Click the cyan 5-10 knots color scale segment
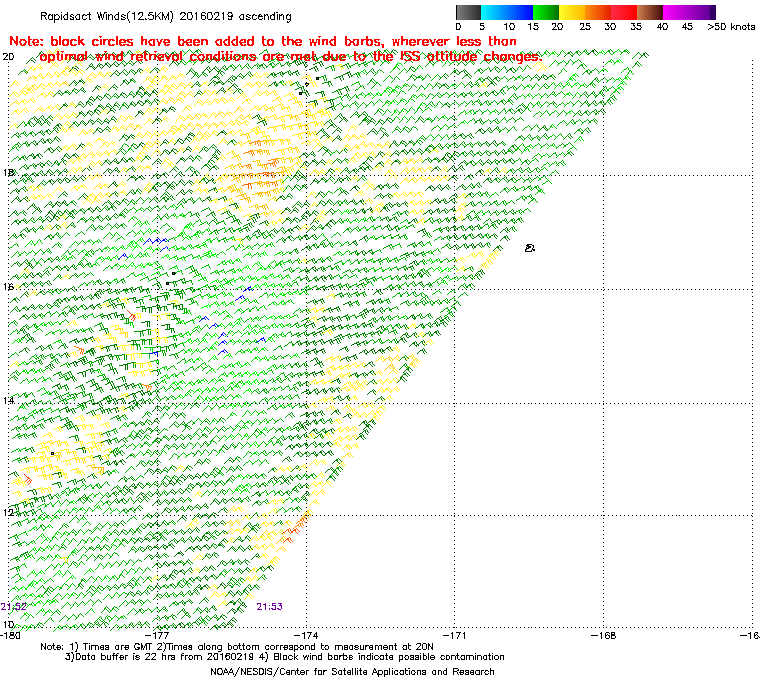 (493, 12)
